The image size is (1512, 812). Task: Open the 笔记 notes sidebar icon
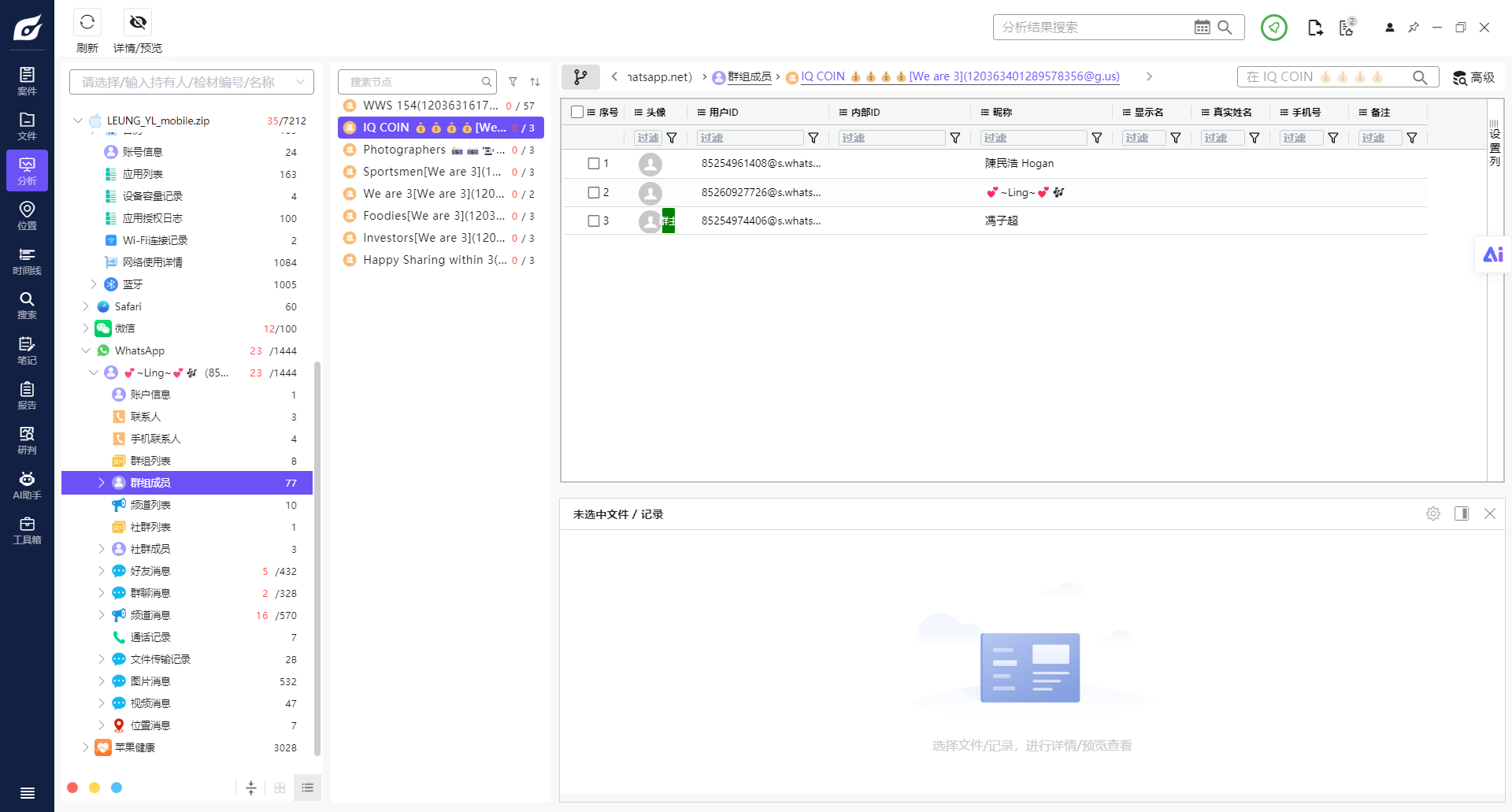27,350
